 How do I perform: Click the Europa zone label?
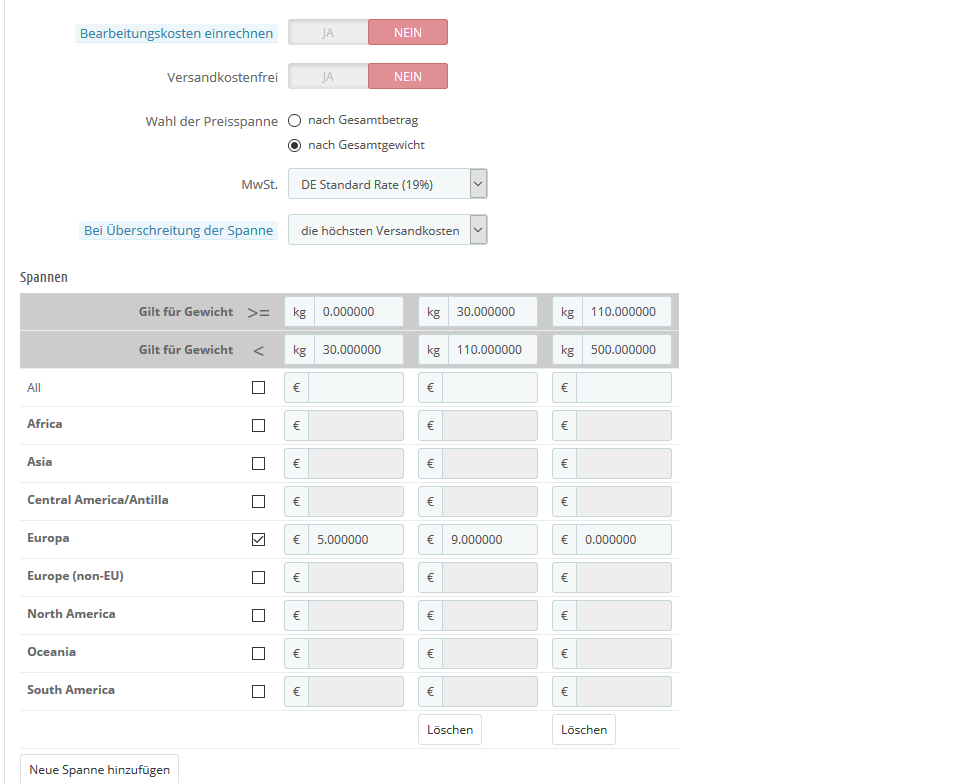coord(48,538)
